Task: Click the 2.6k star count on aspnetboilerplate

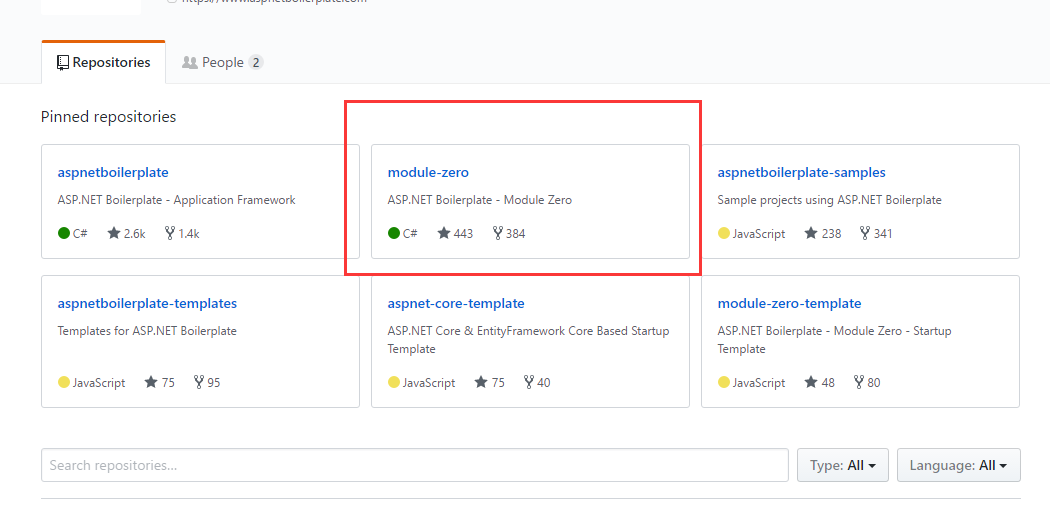Action: click(x=135, y=234)
